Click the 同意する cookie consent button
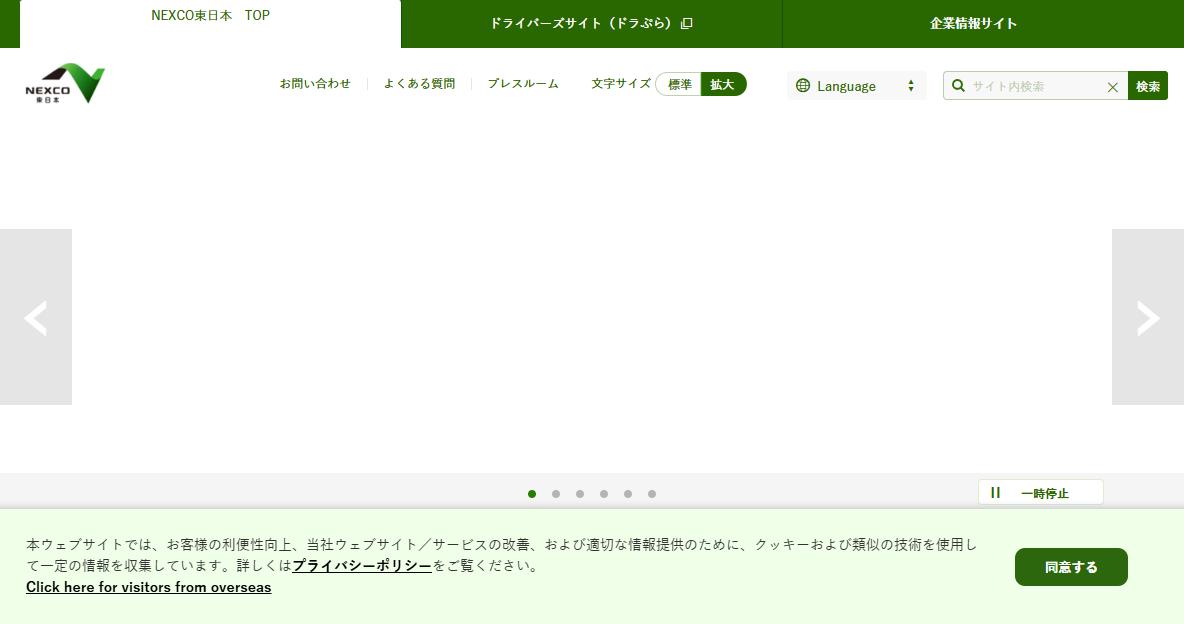This screenshot has width=1184, height=624. tap(1071, 567)
